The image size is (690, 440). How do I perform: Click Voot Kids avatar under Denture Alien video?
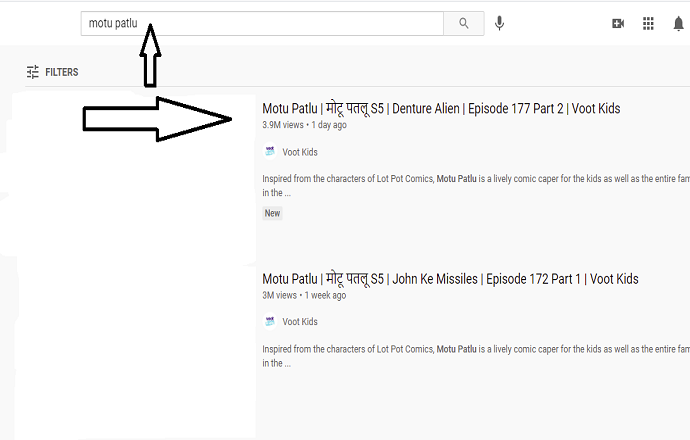(x=270, y=152)
